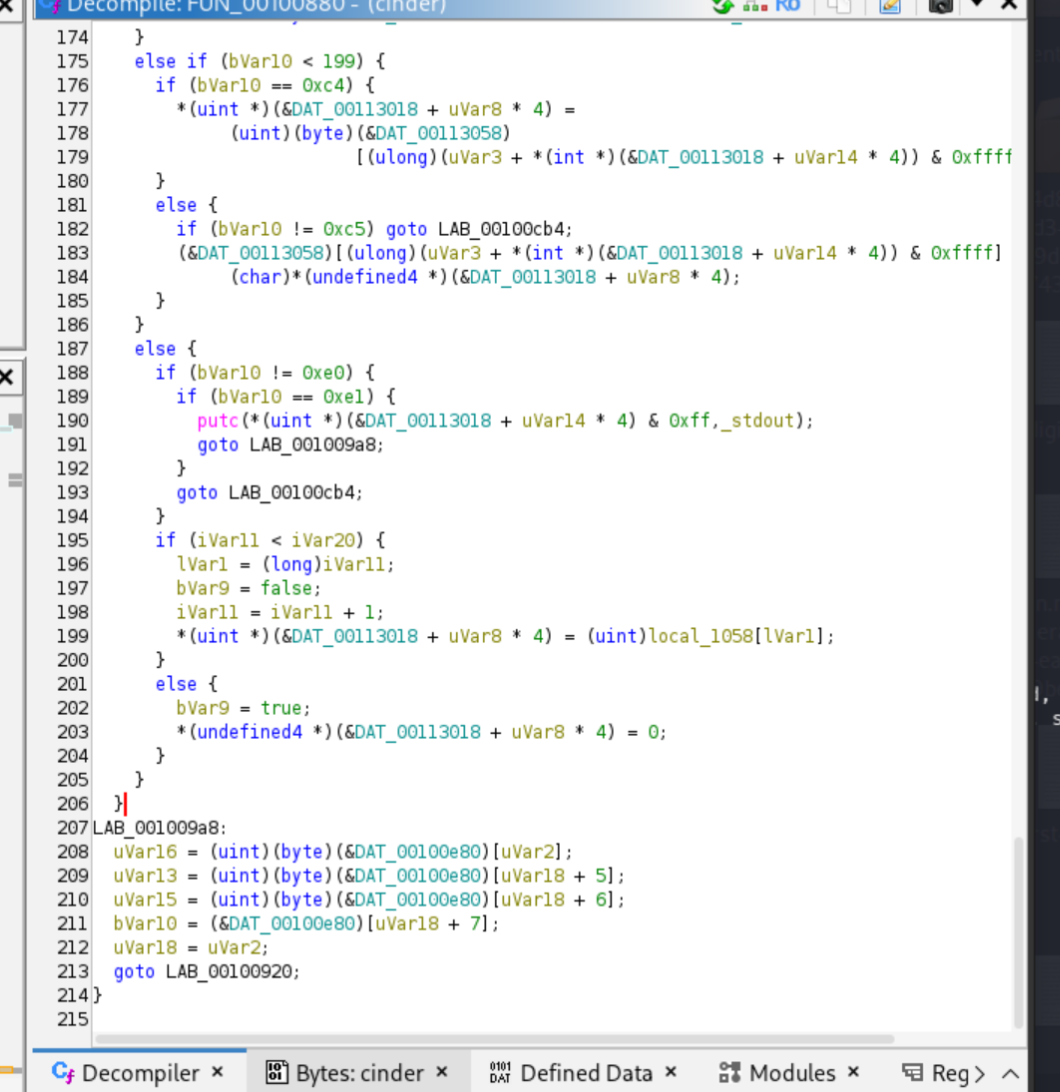
Task: Click the export/edit pencil icon
Action: (890, 6)
